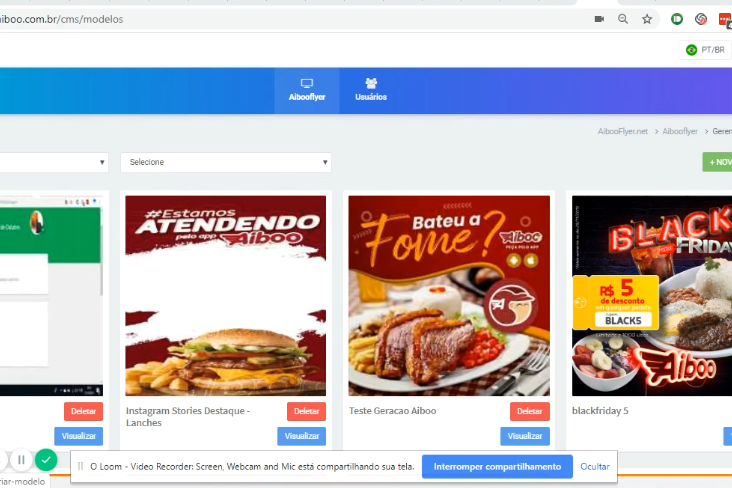Screen dimensions: 732x488
Task: Switch to the Aibooflyer tab
Action: (x=307, y=90)
